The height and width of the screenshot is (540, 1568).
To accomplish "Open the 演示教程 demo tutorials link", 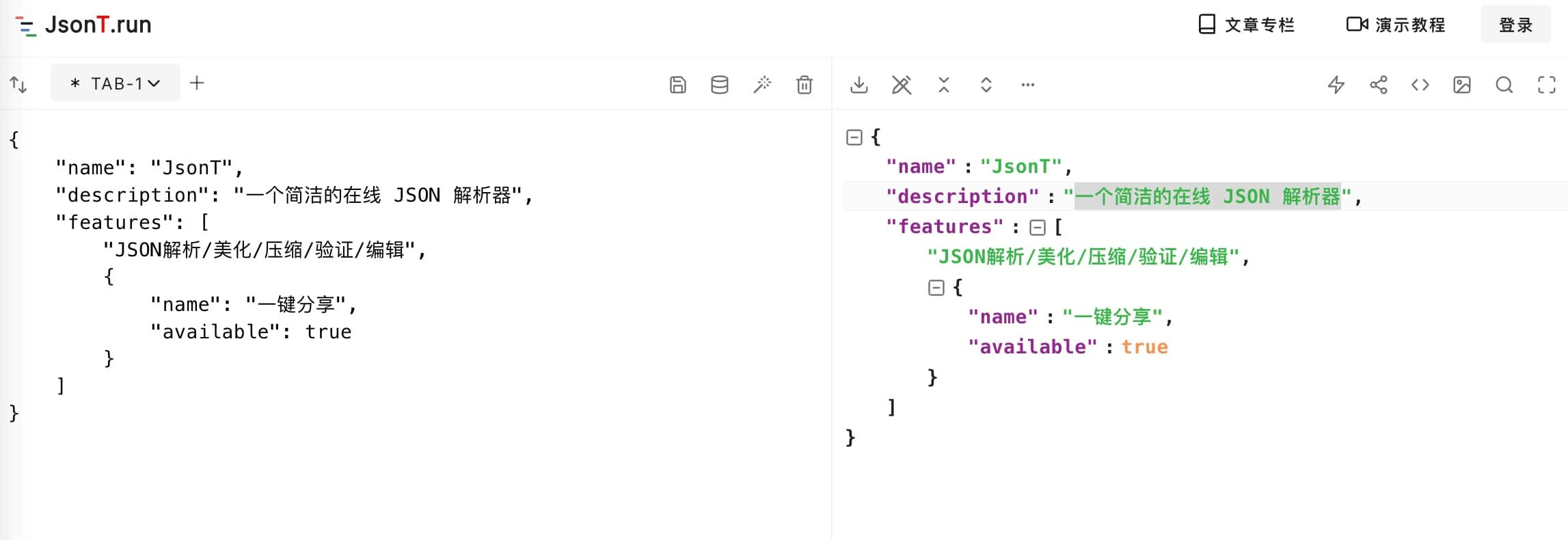I will click(1396, 25).
